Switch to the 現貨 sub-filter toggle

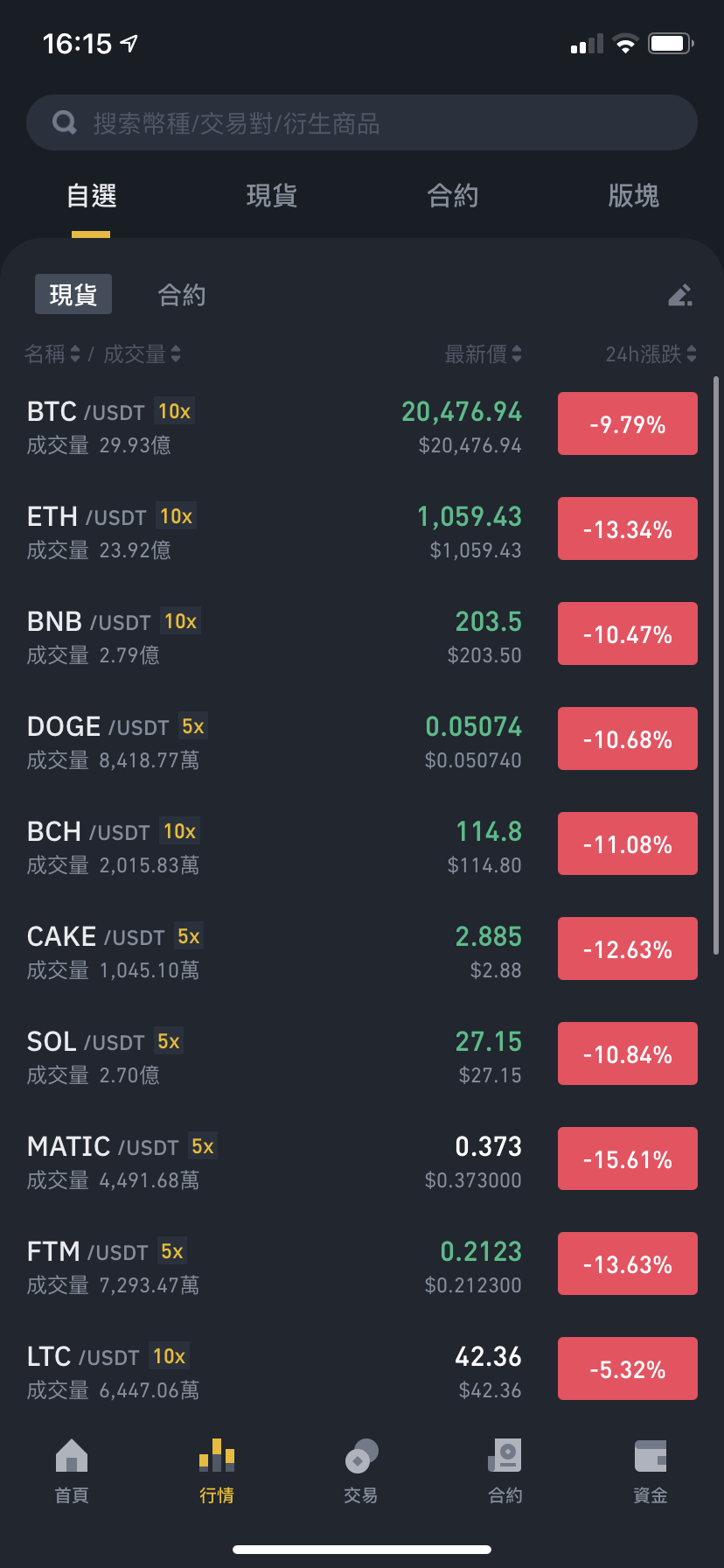[x=73, y=294]
